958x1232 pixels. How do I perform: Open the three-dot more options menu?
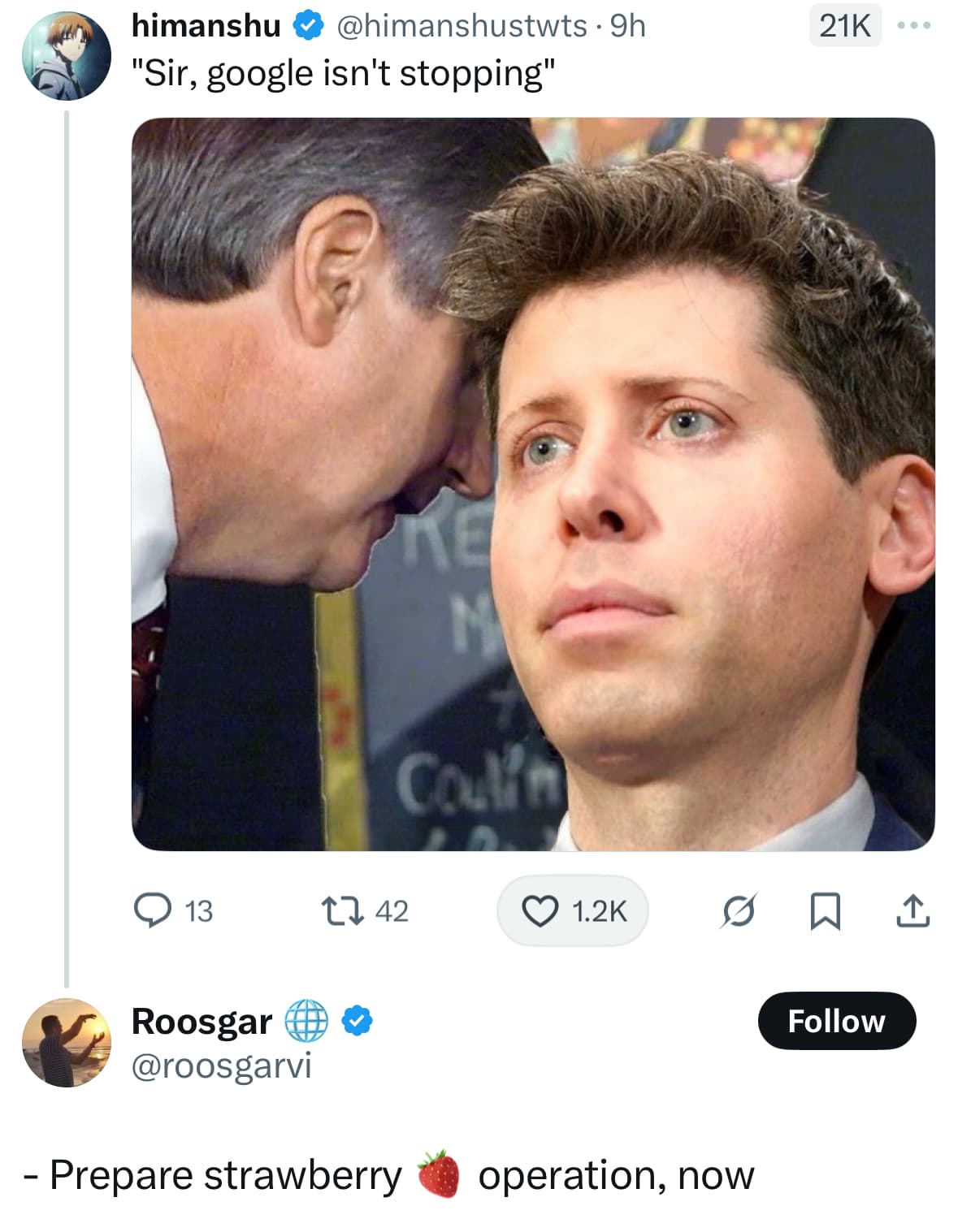pyautogui.click(x=913, y=26)
